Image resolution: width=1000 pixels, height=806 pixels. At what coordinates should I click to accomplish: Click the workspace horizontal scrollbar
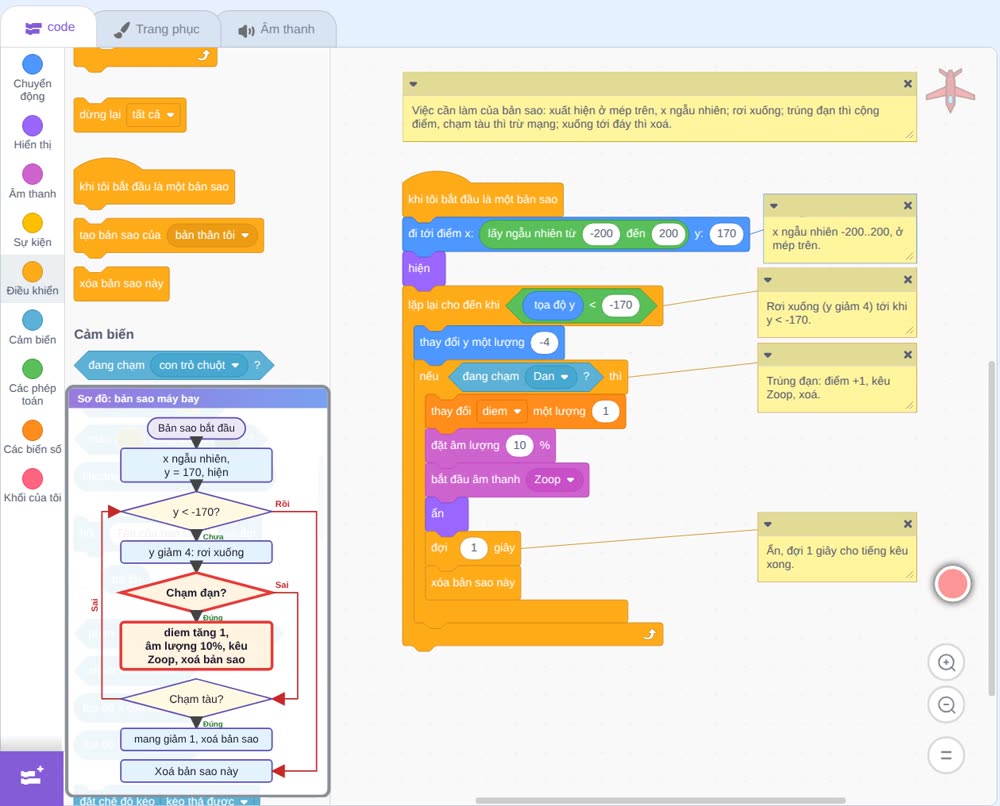[660, 800]
